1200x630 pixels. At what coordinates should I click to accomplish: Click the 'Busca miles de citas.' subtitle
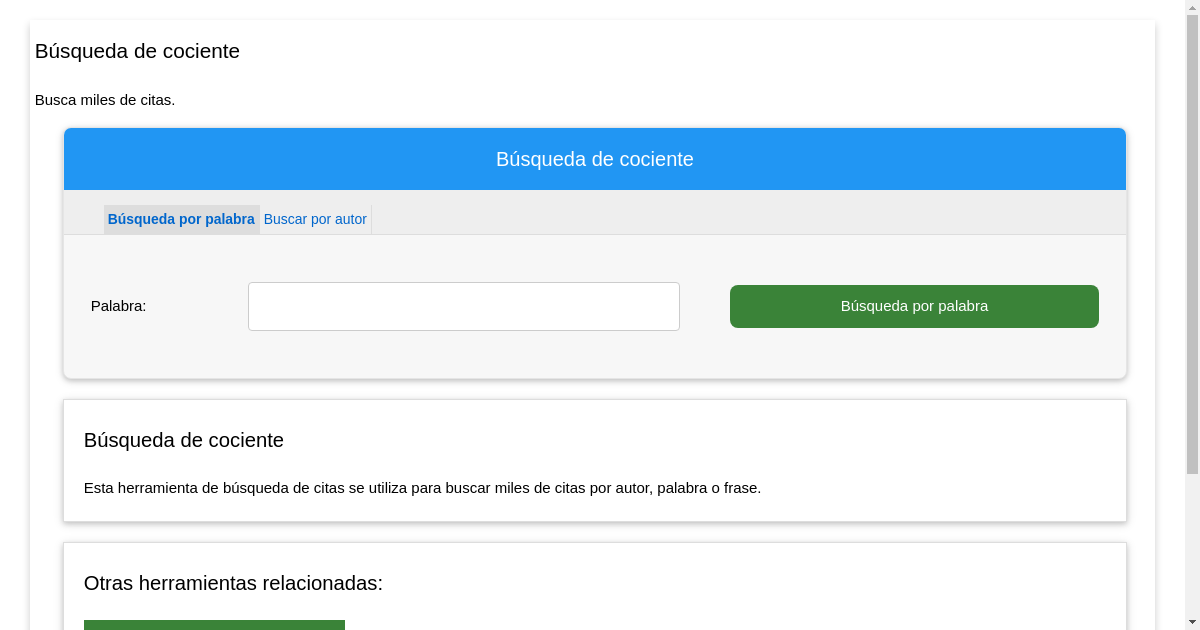tap(105, 100)
